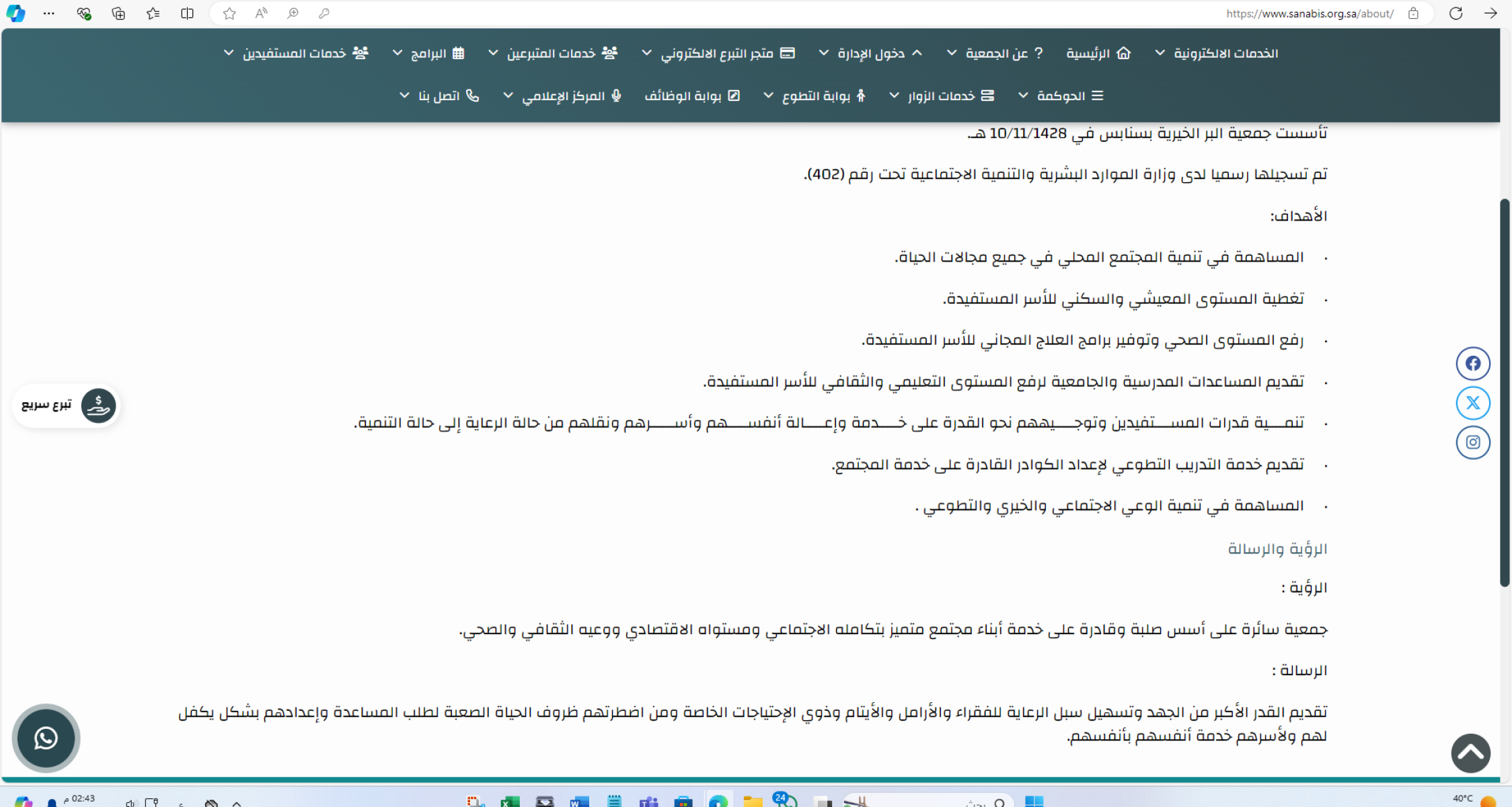The height and width of the screenshot is (807, 1512).
Task: Click the question mark icon beside عن الجمعية
Action: pos(1038,53)
